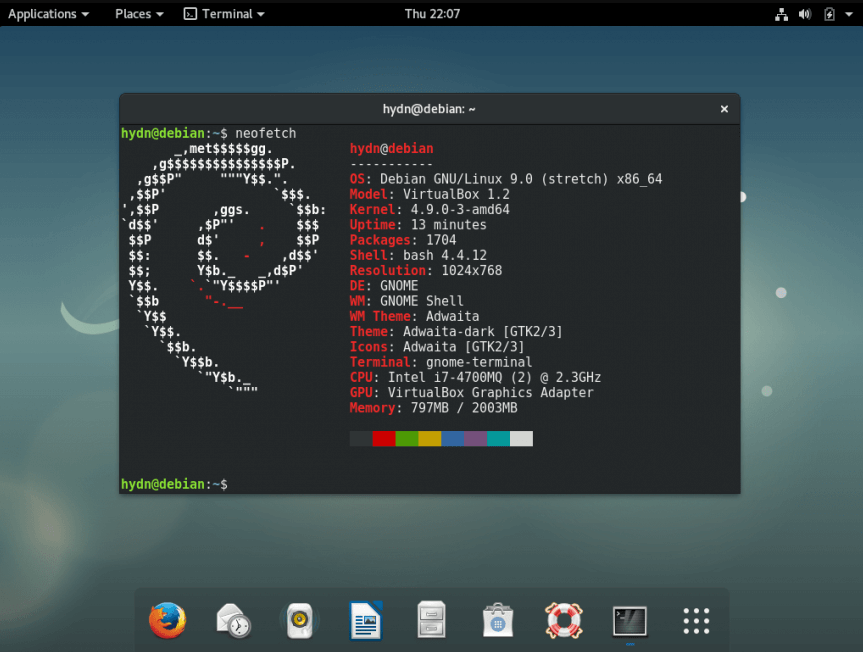Launch Evolution mail from the dock

point(233,621)
